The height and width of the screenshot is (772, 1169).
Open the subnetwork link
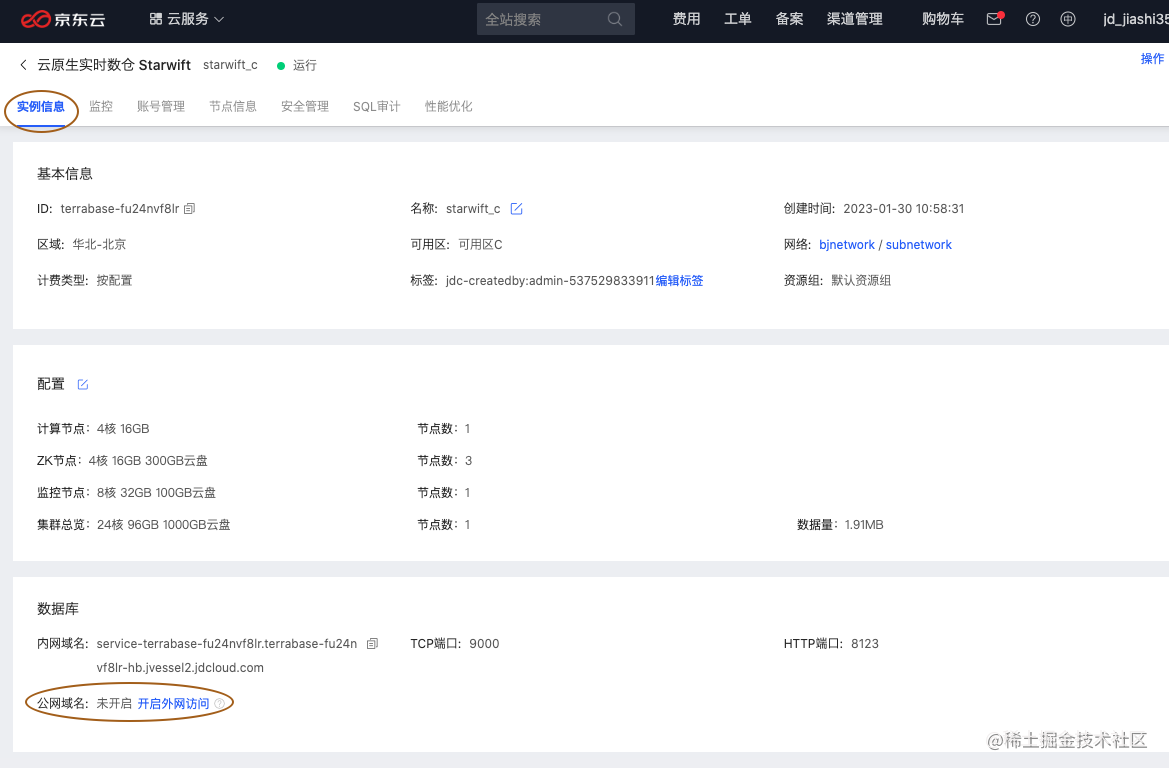[x=918, y=245]
